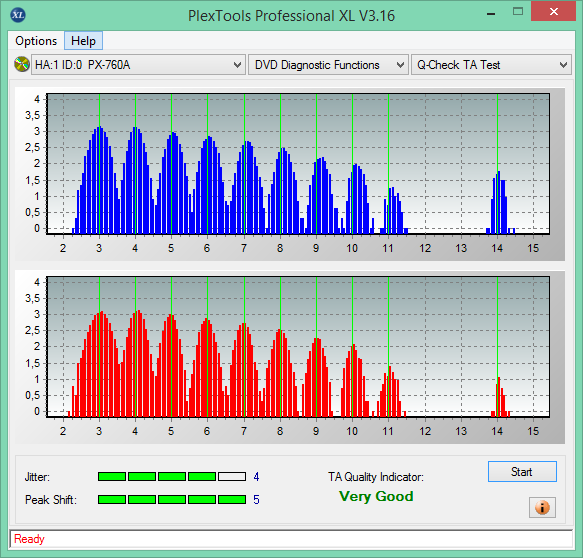Click the window title PlexTools Professional XL
Viewport: 583px width, 558px height.
(291, 16)
